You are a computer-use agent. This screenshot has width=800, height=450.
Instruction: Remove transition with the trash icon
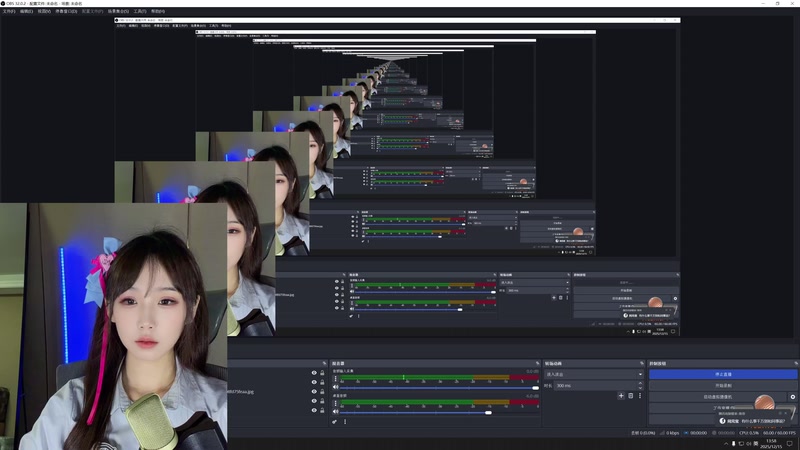click(631, 396)
